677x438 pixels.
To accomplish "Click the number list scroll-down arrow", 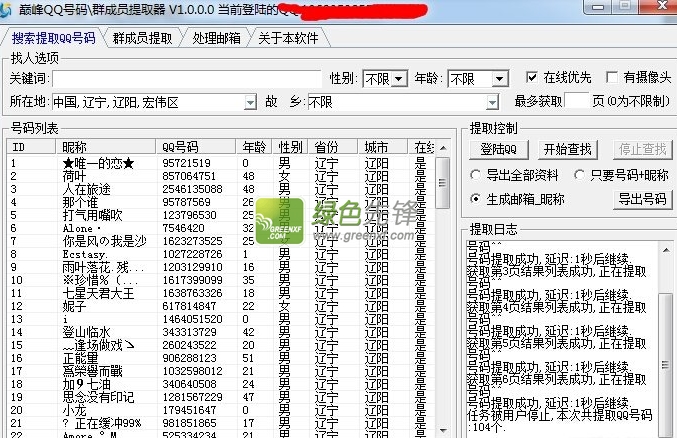I will [x=443, y=431].
